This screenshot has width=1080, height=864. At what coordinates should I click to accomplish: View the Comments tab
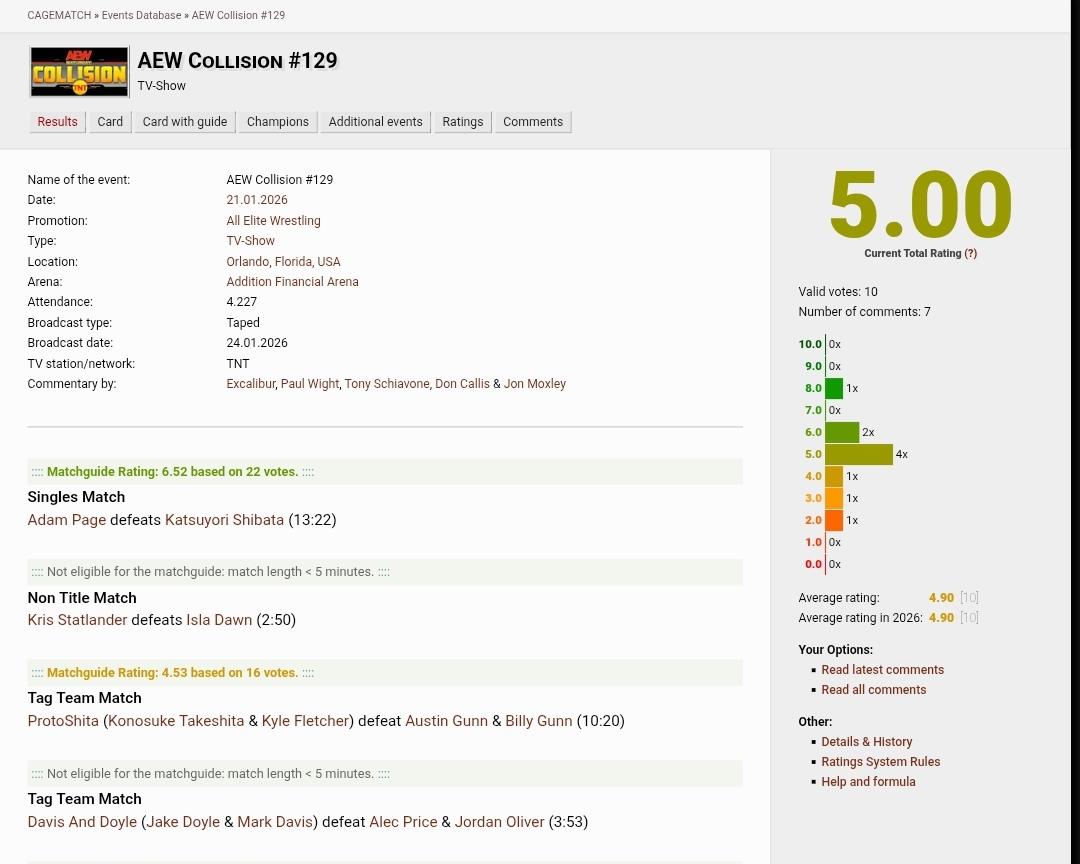(x=533, y=122)
